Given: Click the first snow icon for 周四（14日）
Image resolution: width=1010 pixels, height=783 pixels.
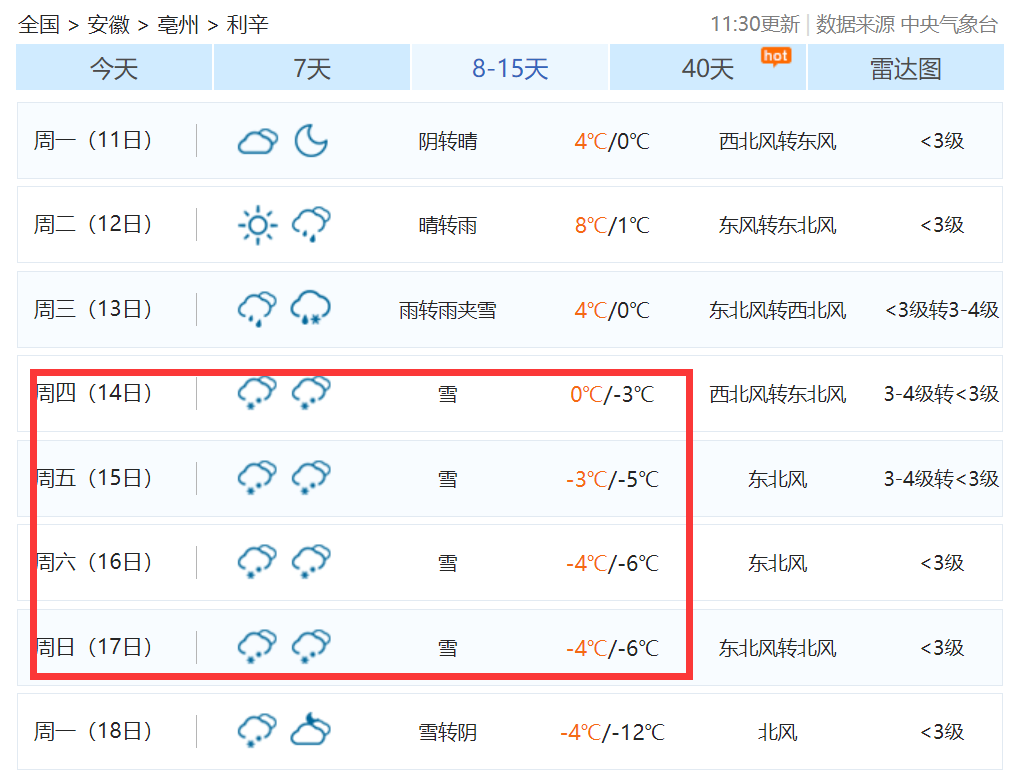Looking at the screenshot, I should [258, 393].
